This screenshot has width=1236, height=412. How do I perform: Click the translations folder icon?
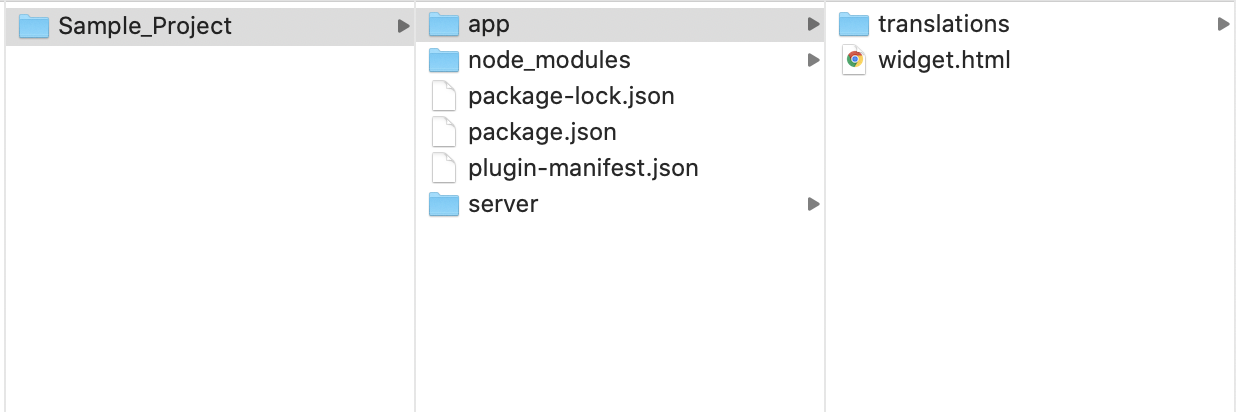[853, 24]
